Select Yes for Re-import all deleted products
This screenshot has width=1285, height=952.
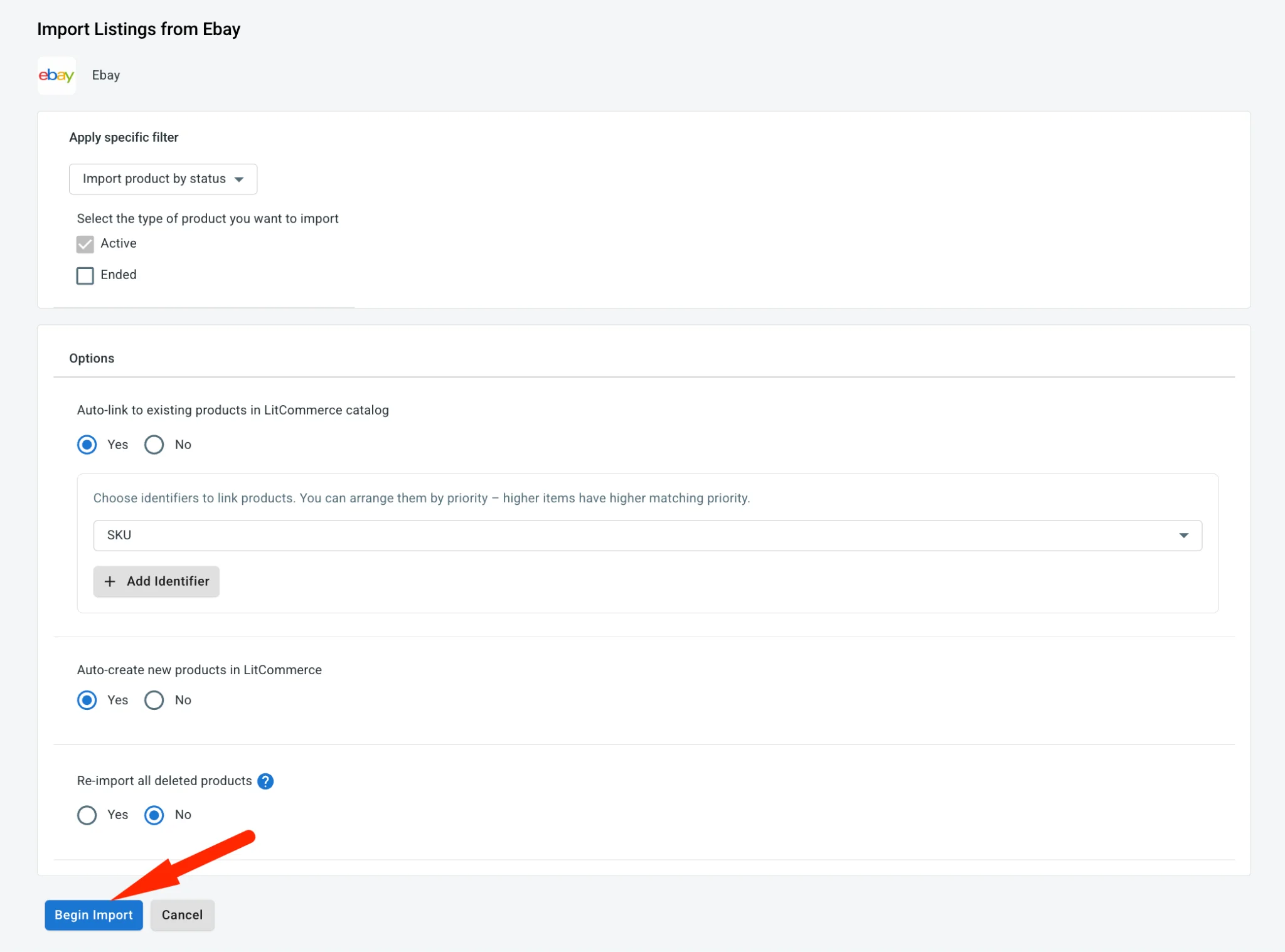87,815
